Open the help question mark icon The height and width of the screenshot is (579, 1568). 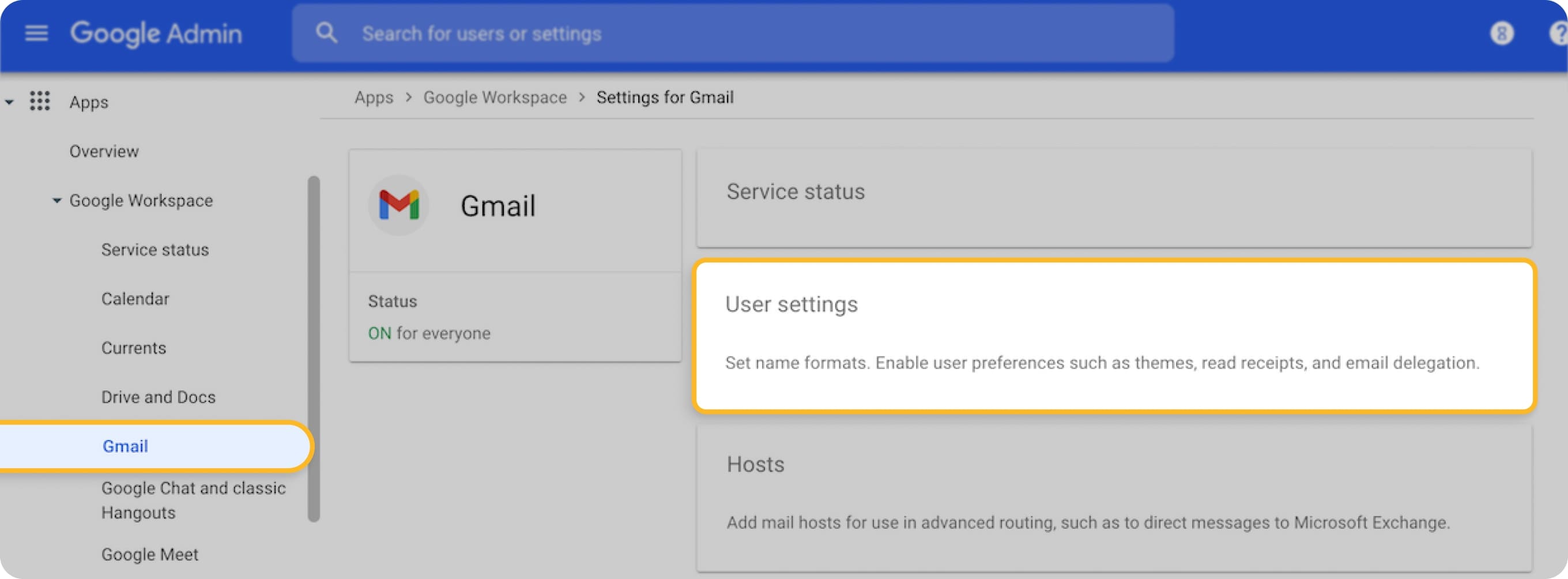1559,33
